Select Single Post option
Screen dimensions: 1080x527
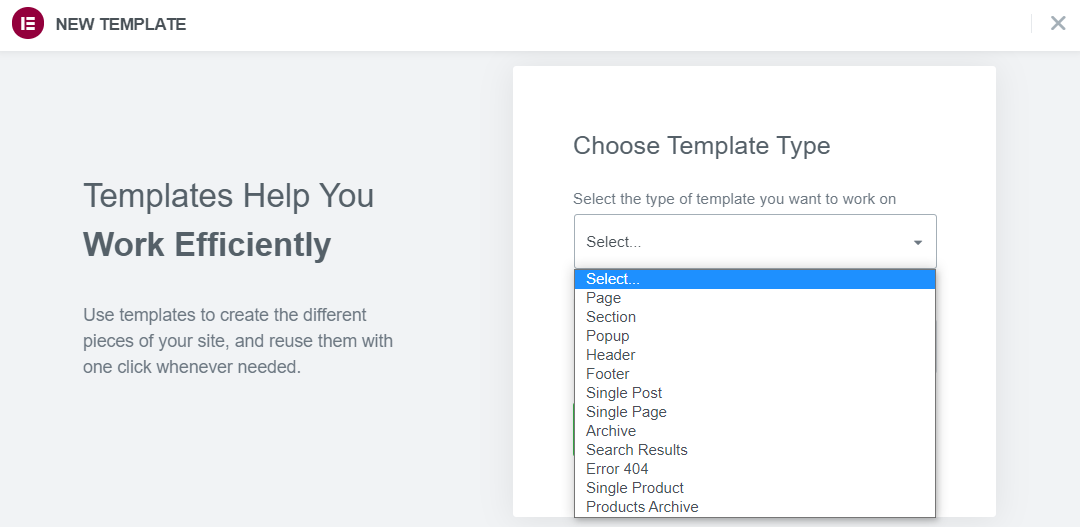[x=755, y=393]
